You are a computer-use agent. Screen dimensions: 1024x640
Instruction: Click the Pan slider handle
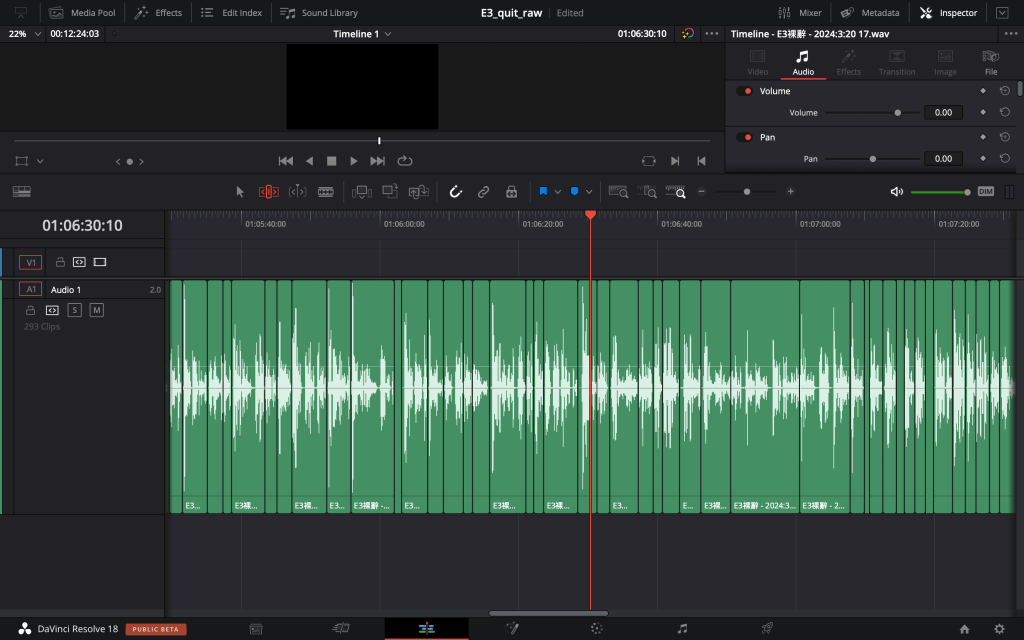pos(873,159)
